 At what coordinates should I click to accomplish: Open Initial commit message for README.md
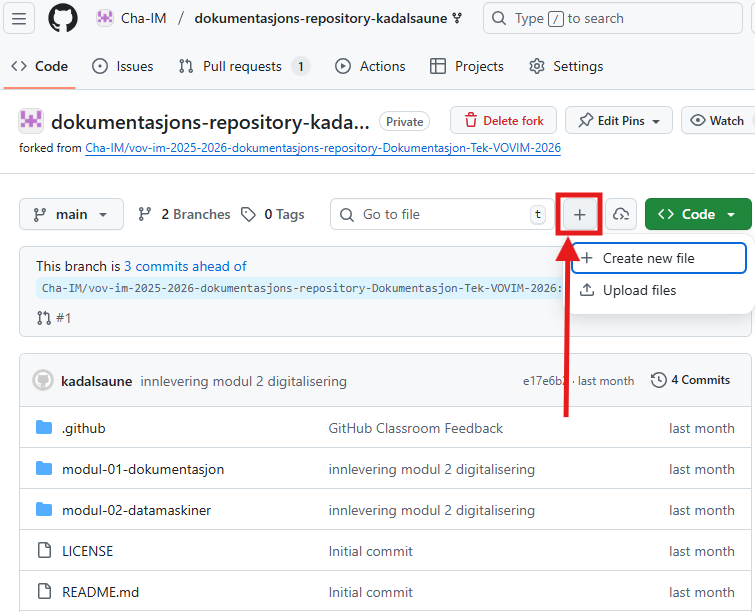click(x=371, y=592)
